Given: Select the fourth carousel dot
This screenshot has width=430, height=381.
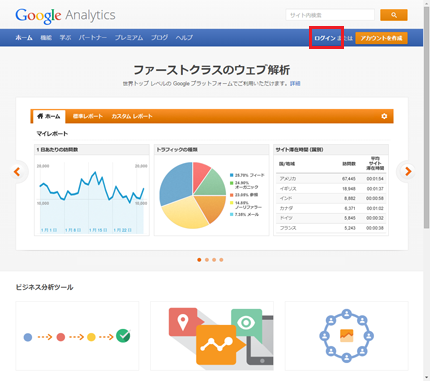Looking at the screenshot, I should [x=221, y=260].
